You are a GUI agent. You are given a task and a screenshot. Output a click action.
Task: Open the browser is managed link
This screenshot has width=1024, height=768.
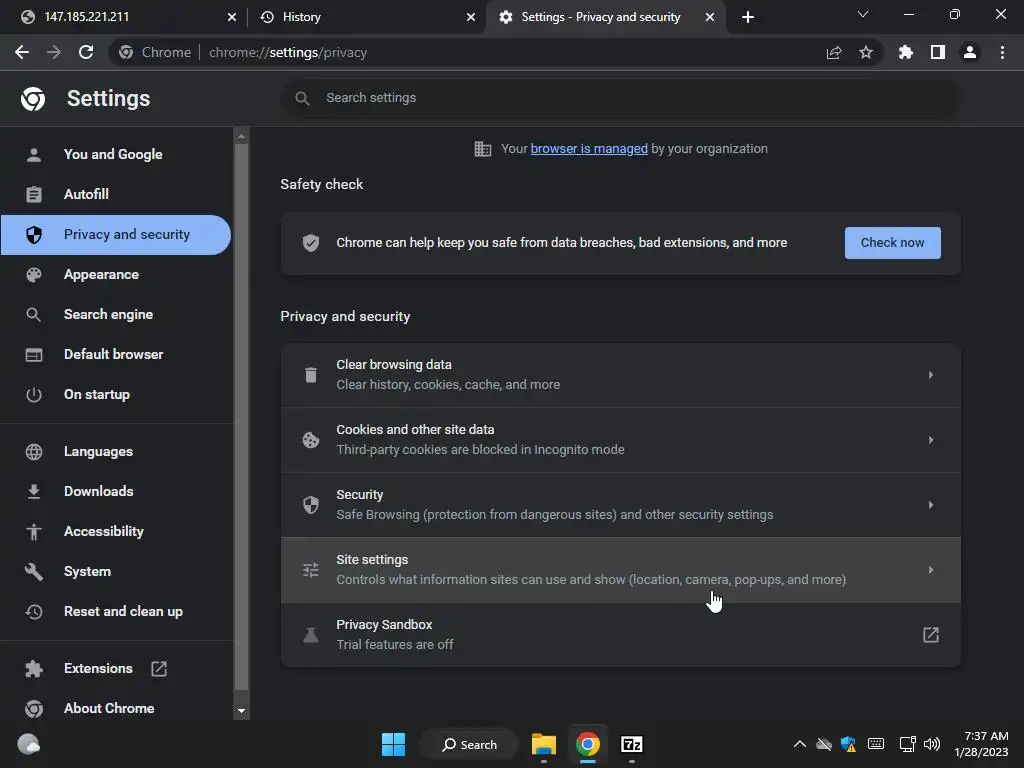[588, 148]
